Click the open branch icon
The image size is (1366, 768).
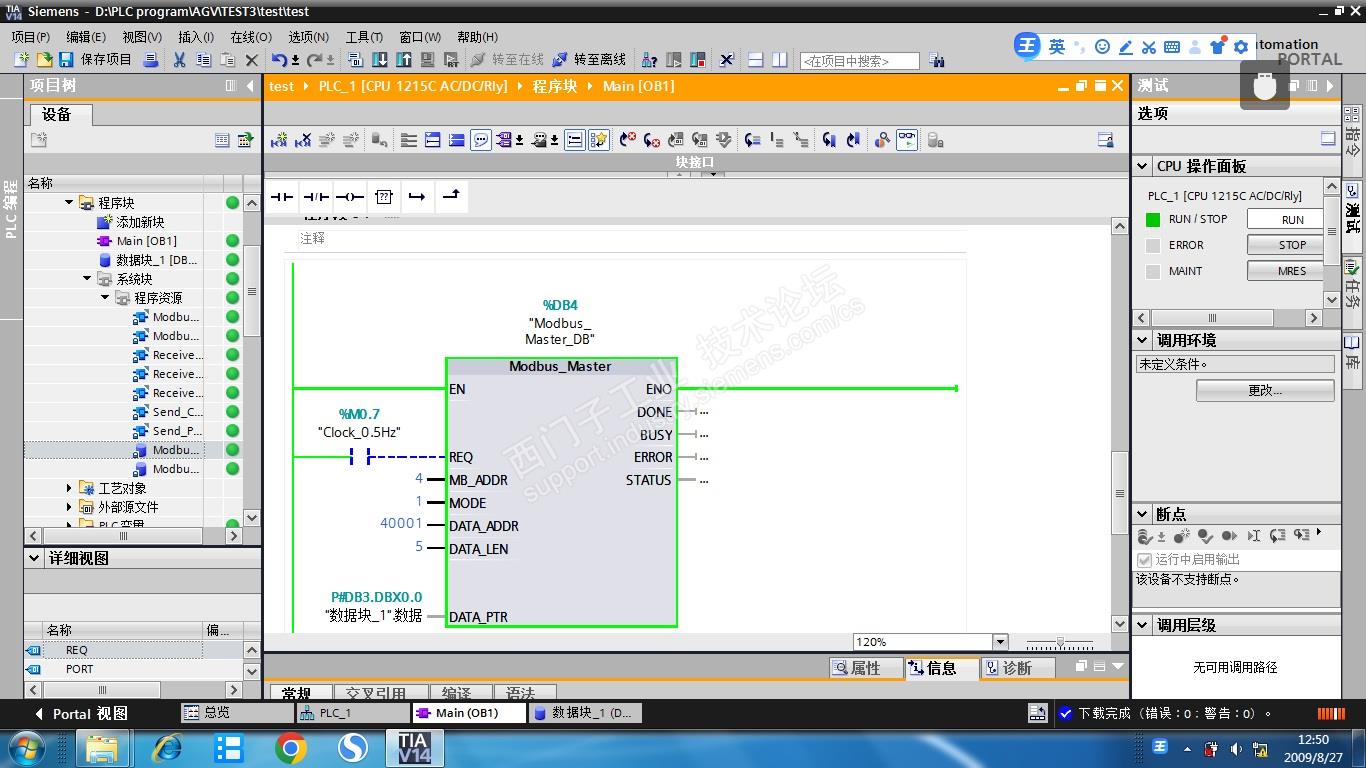(417, 197)
